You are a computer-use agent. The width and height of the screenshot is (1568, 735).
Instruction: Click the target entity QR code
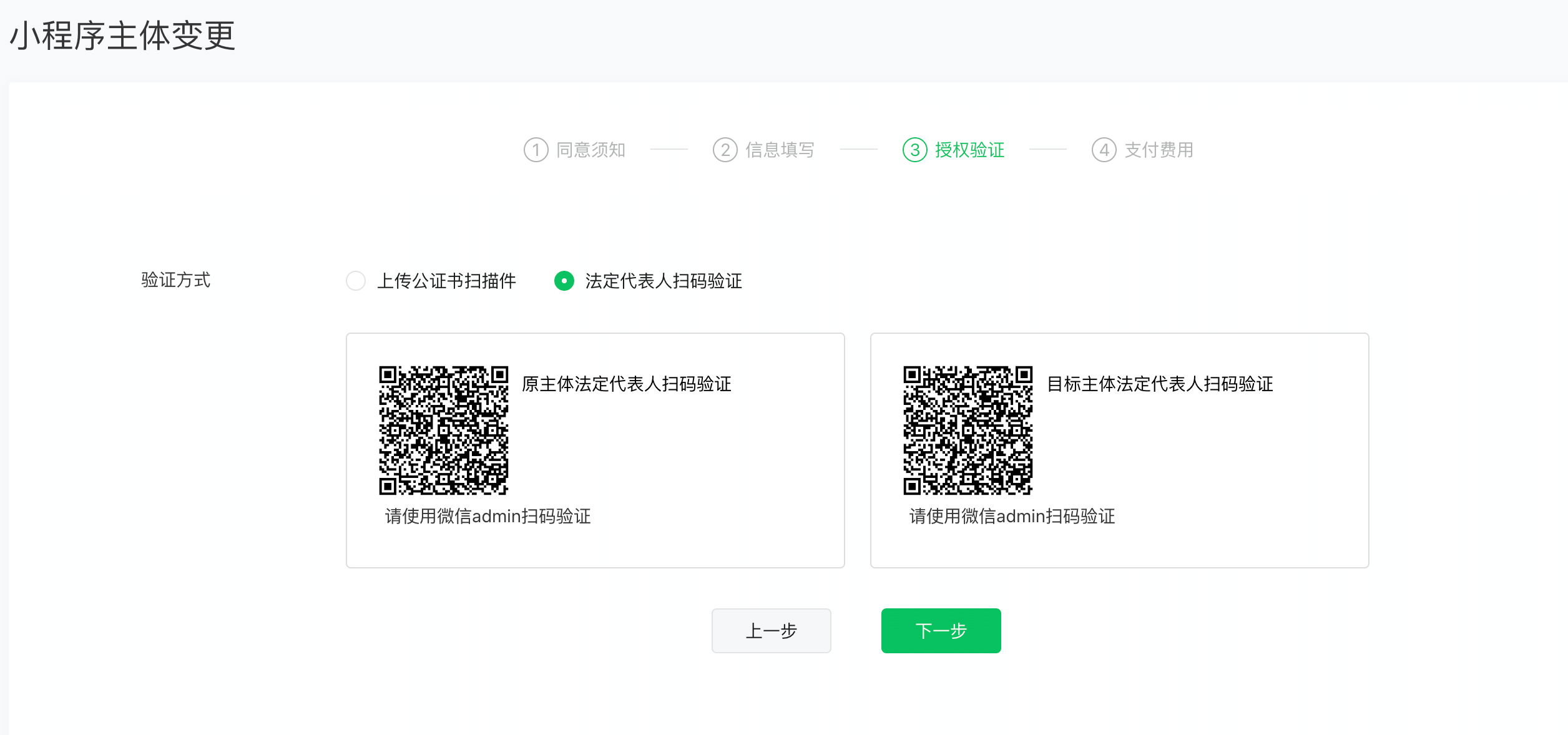[968, 431]
